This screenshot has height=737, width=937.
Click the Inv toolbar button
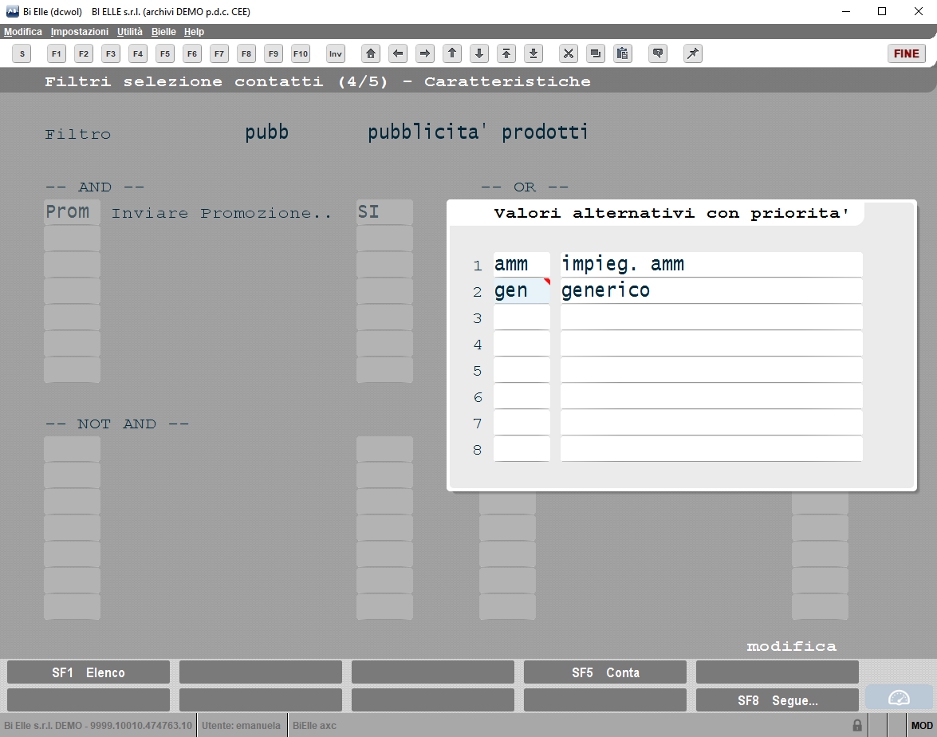click(x=336, y=54)
